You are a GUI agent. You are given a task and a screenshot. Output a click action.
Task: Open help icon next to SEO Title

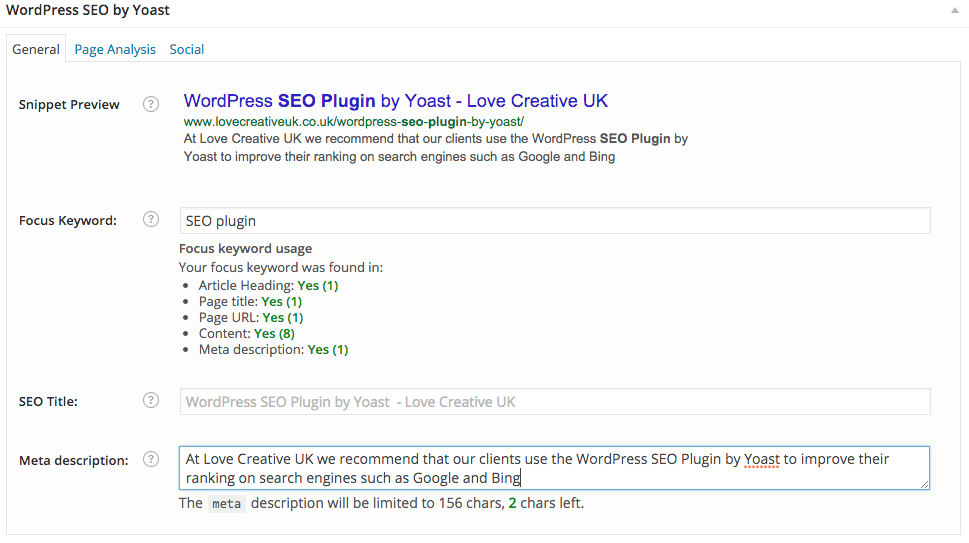coord(151,400)
